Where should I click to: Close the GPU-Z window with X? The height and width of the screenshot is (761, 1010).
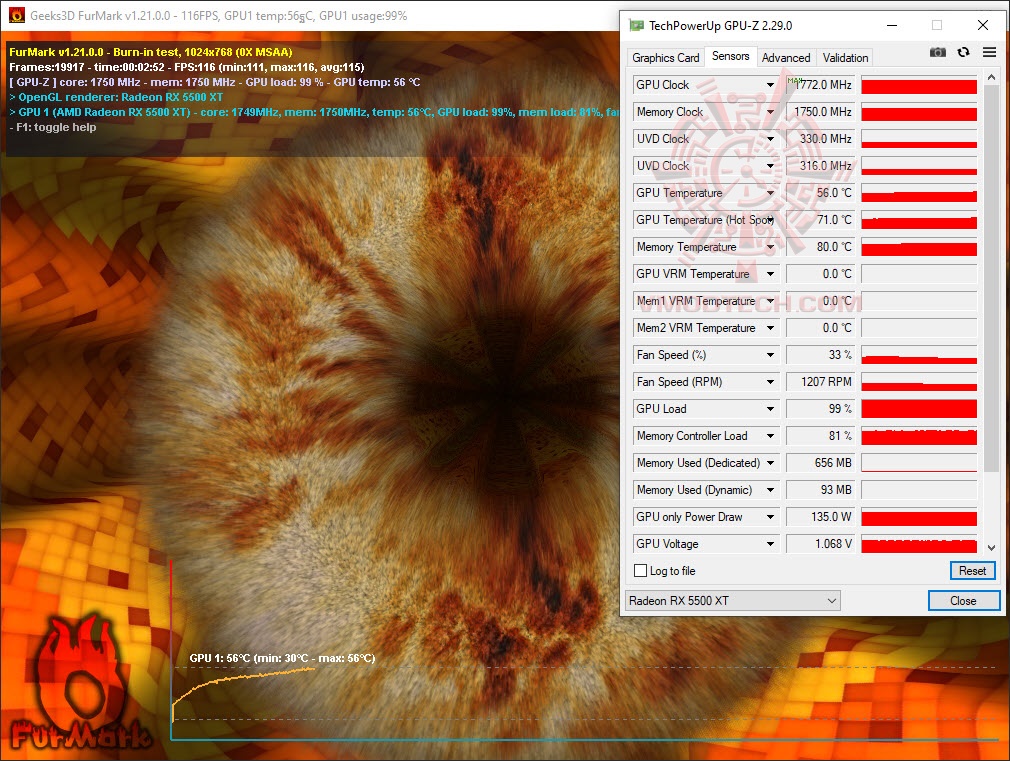click(982, 26)
